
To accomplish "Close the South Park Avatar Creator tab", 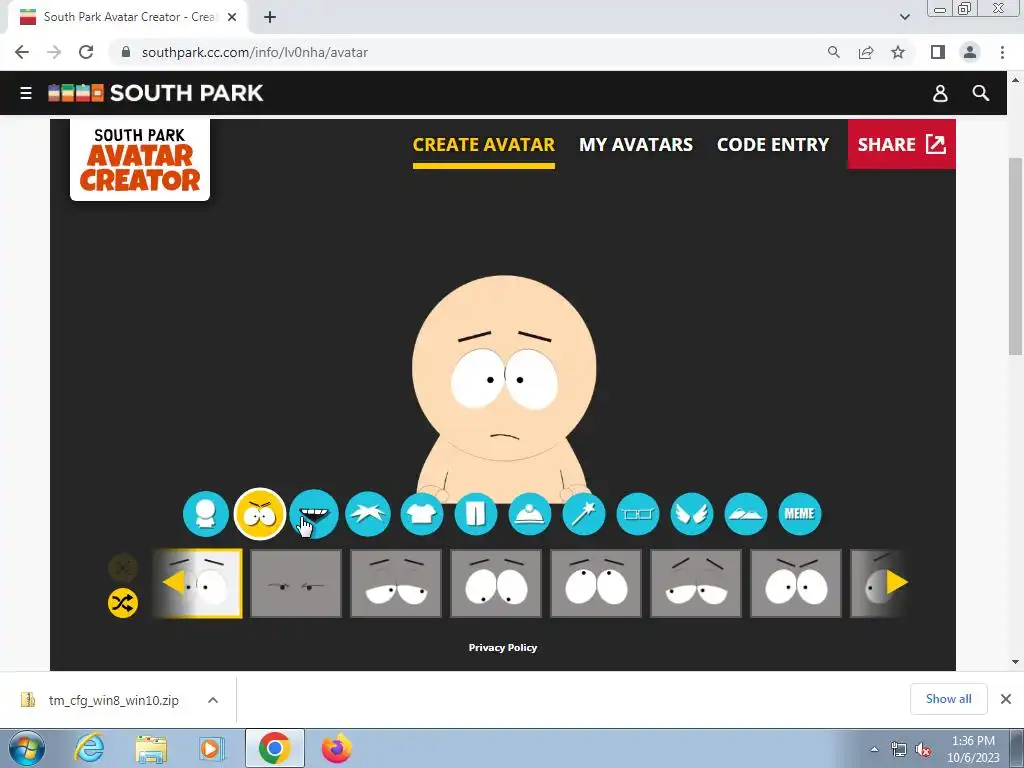I will 232,18.
